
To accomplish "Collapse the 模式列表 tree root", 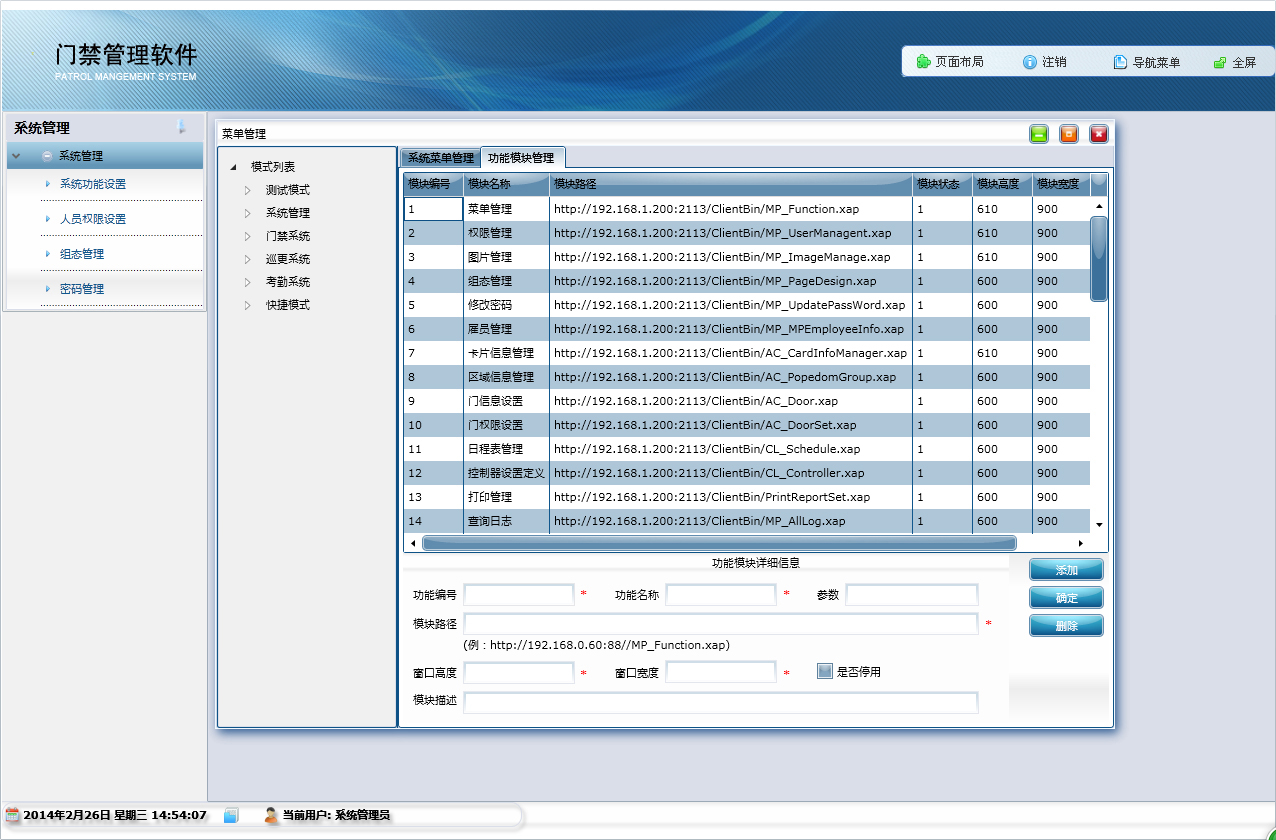I will (233, 167).
